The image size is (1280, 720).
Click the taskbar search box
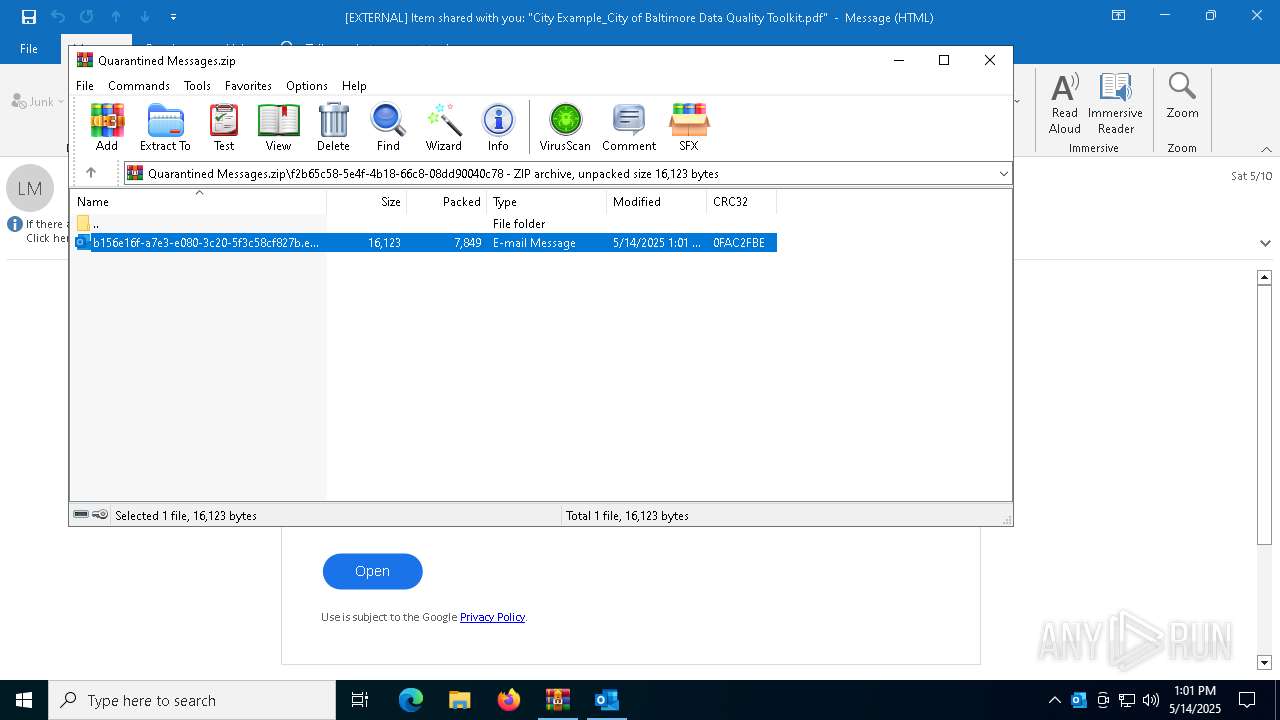click(x=192, y=700)
